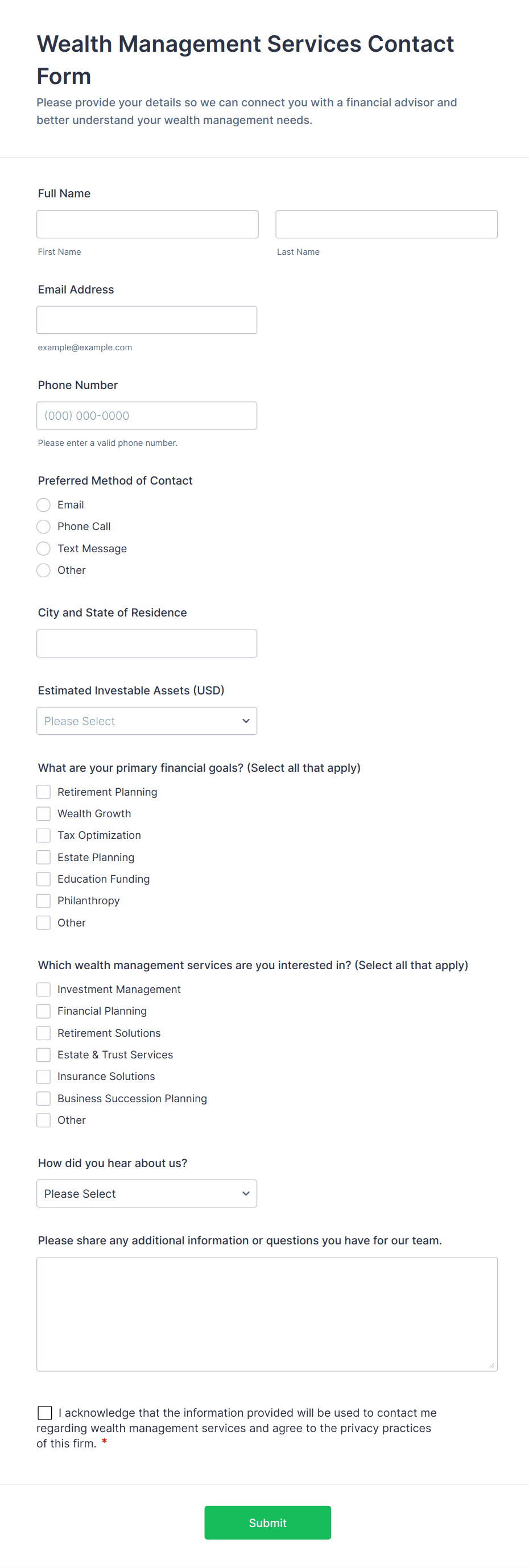
Task: Click the Phone Number field
Action: [x=146, y=415]
